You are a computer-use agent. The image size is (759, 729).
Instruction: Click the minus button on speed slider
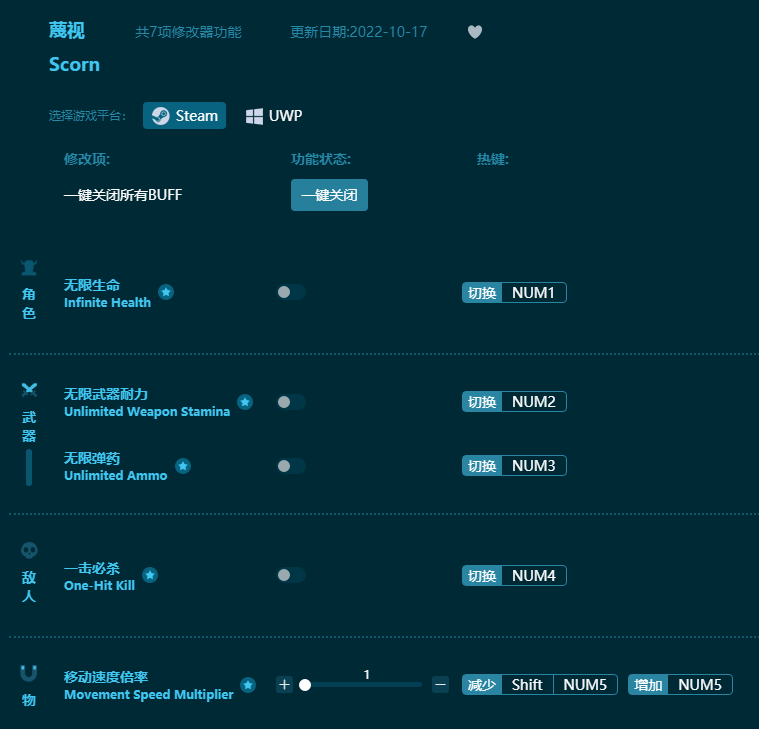[x=440, y=684]
